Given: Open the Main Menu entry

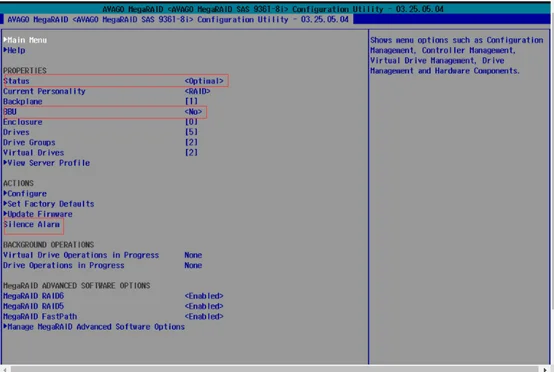Looking at the screenshot, I should click(x=27, y=40).
